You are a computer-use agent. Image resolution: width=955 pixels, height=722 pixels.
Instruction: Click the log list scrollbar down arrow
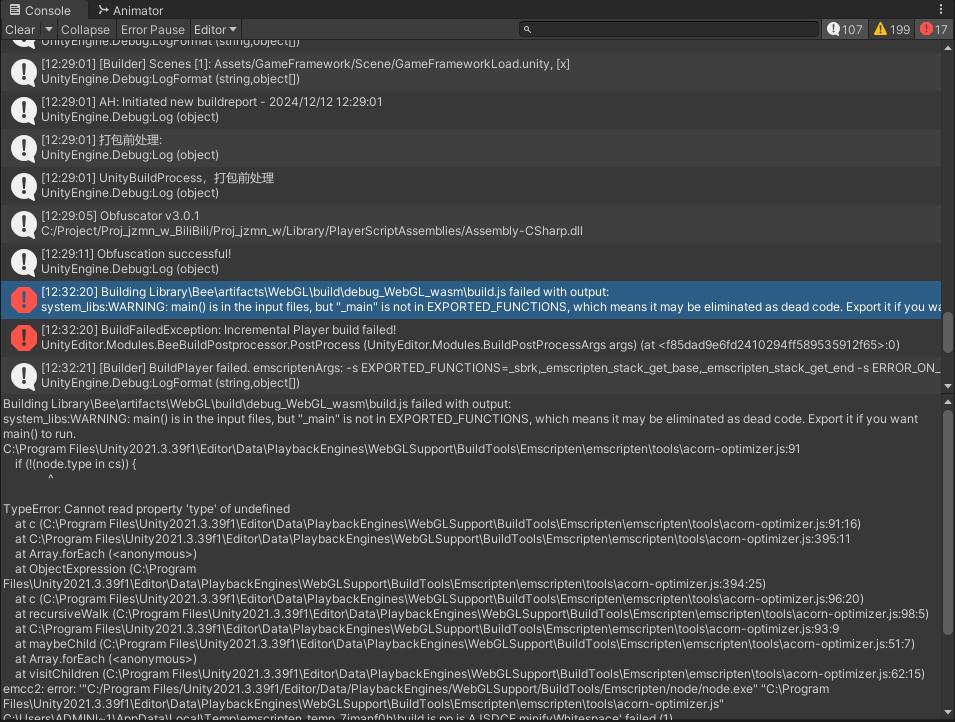948,386
